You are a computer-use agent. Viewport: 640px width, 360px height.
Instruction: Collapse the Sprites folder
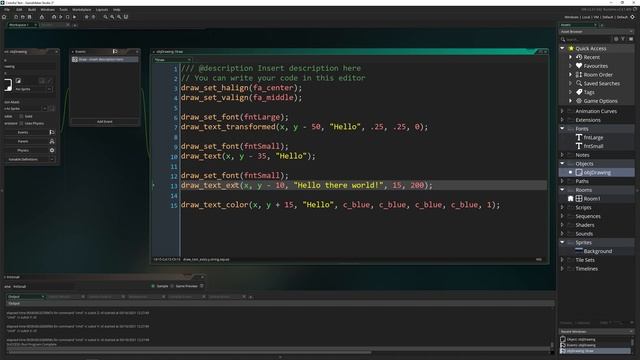click(x=562, y=242)
